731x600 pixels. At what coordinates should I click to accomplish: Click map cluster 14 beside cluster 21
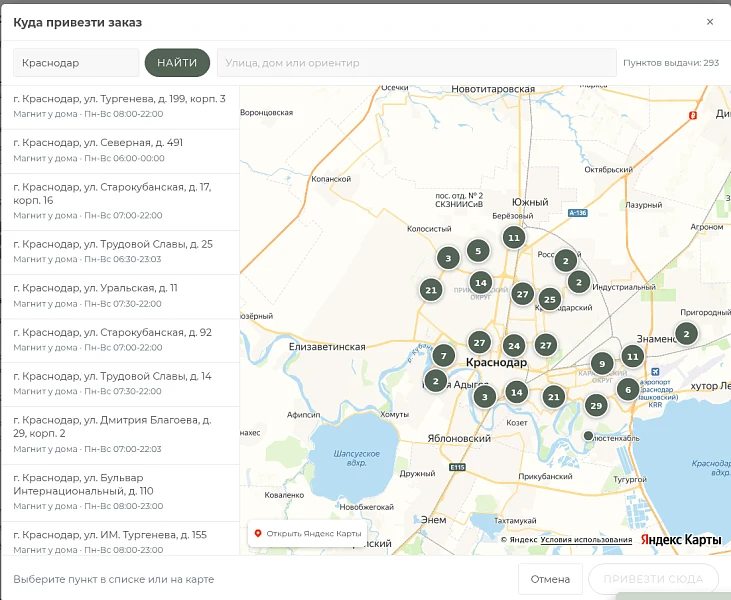481,283
